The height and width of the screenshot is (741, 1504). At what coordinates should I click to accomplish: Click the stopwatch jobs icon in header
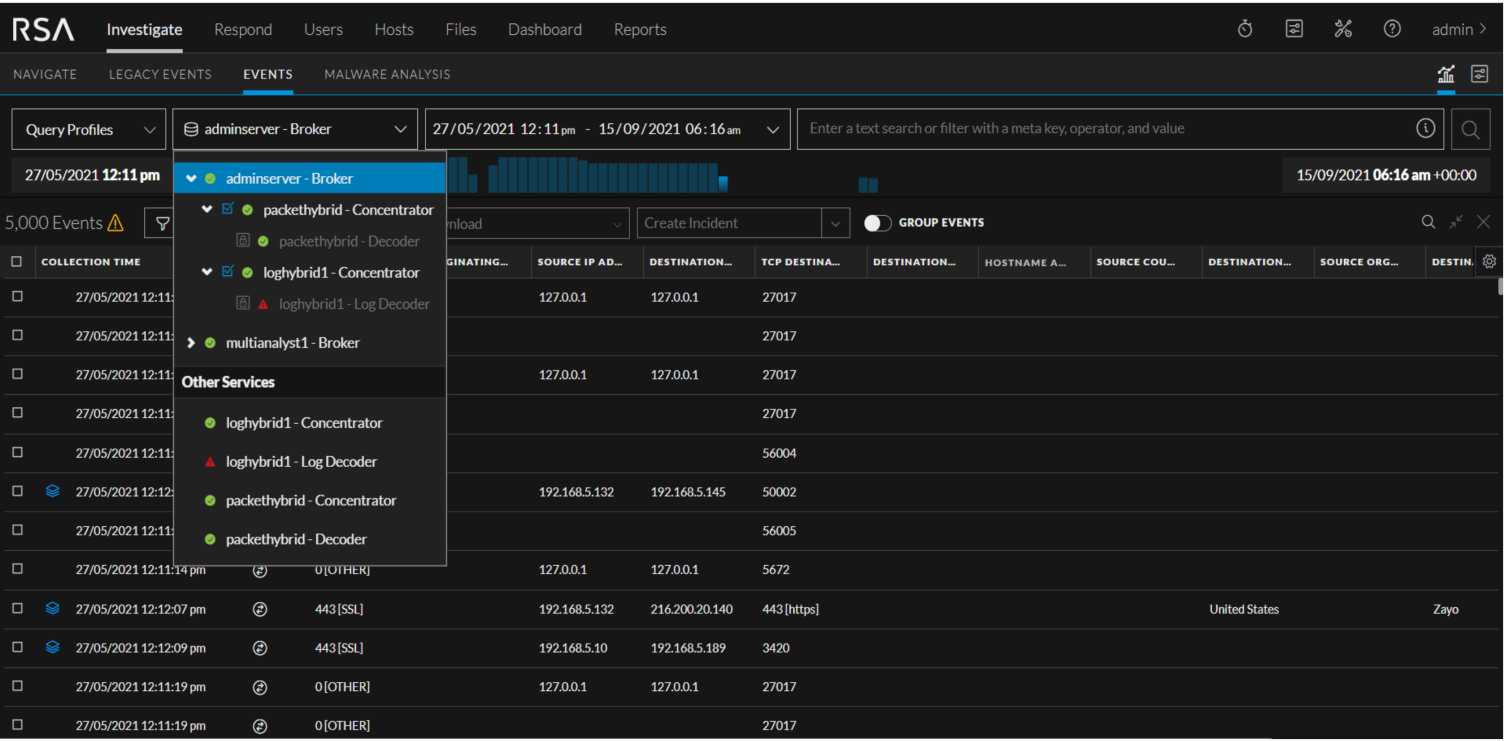(1245, 29)
